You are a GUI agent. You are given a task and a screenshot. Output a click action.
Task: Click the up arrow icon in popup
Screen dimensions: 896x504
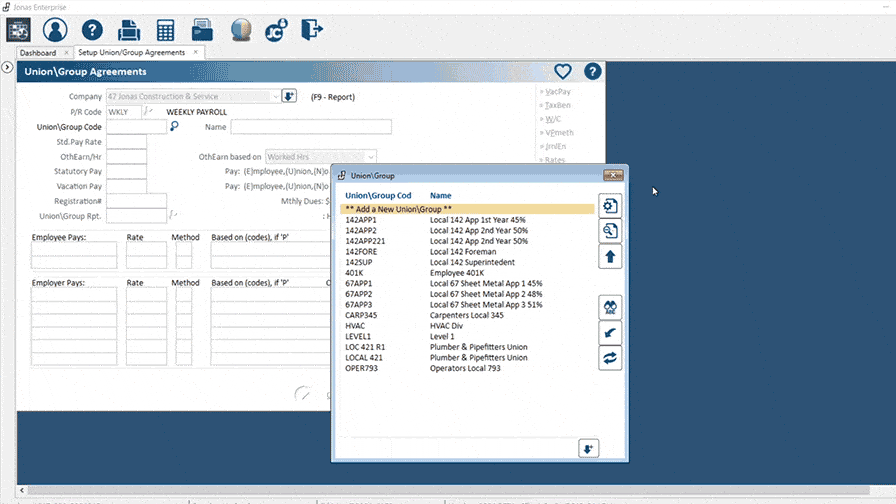(610, 257)
